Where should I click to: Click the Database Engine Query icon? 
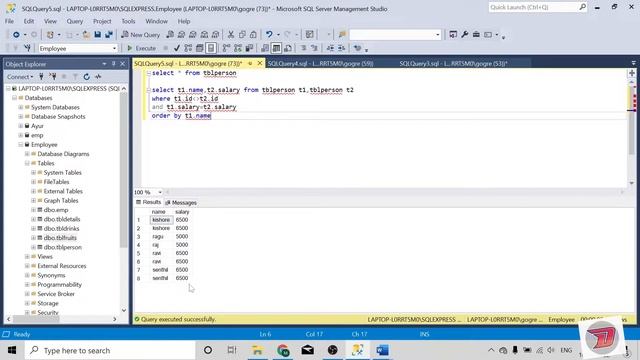tap(170, 35)
